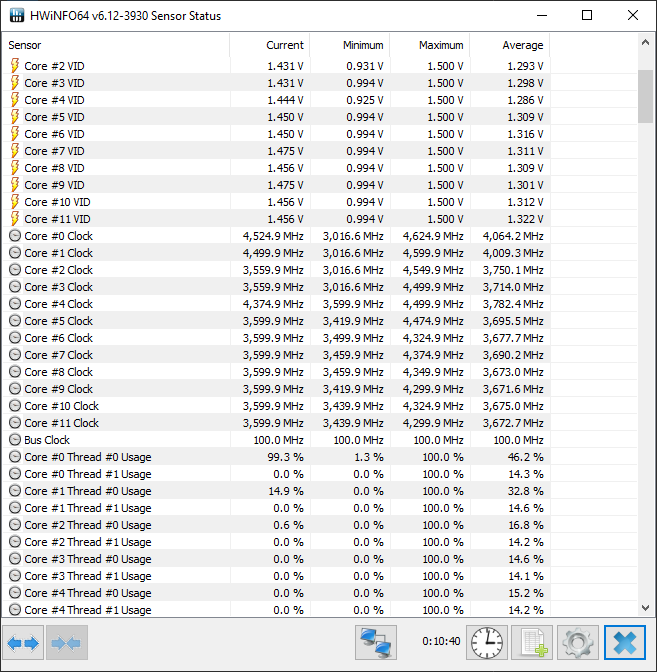Screen dimensions: 657x672
Task: Select the Core #8 Clock row label
Action: click(59, 372)
